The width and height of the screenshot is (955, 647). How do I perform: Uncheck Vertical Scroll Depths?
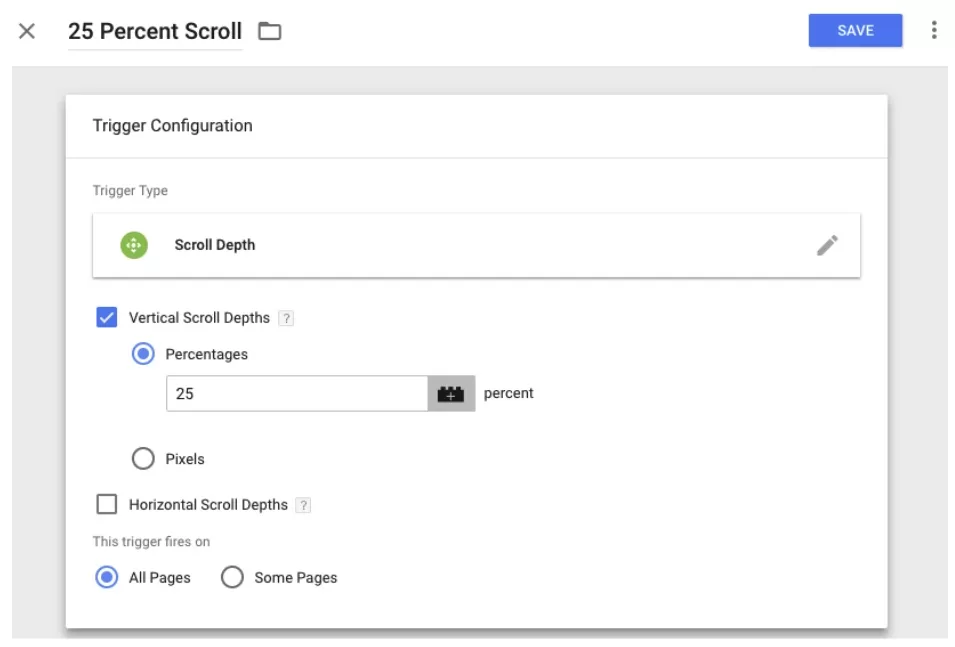[107, 317]
